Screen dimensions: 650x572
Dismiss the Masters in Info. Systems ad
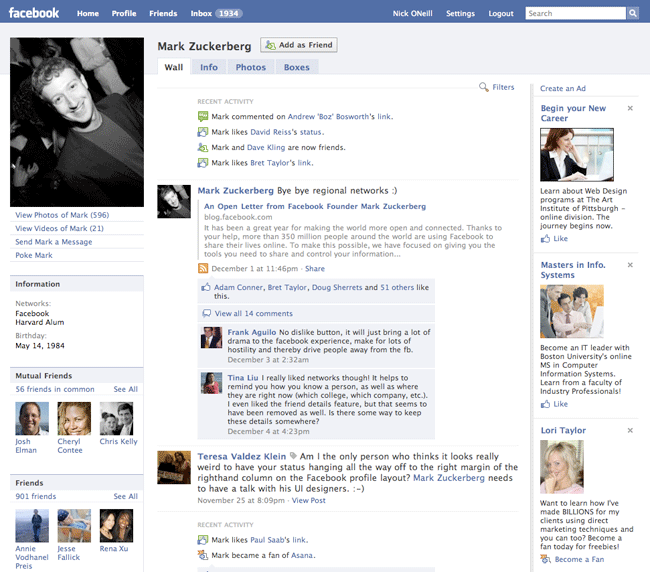630,265
